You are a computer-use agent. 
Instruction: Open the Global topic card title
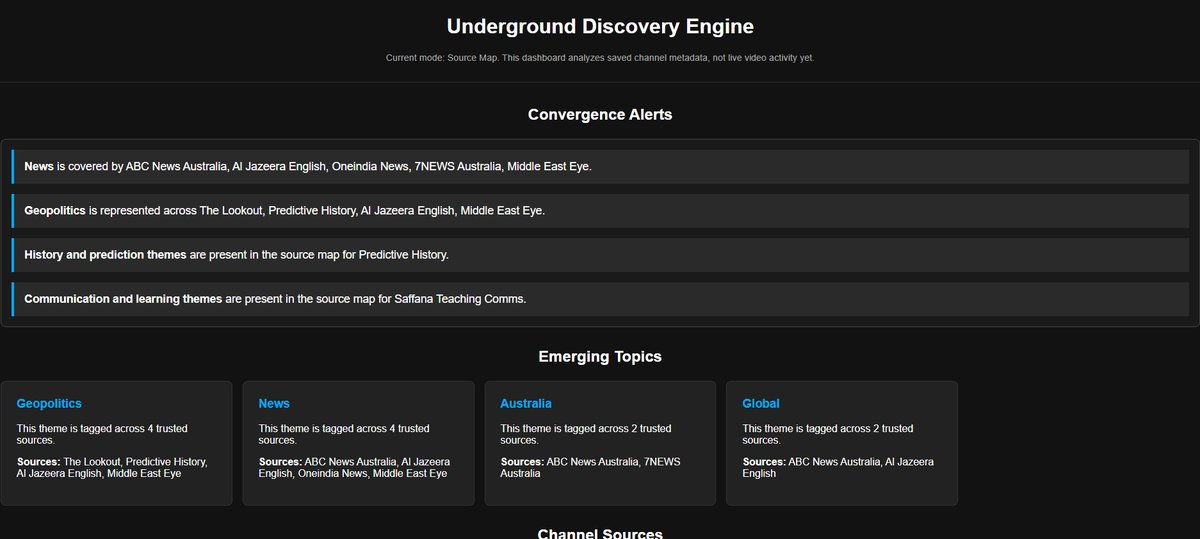click(761, 404)
